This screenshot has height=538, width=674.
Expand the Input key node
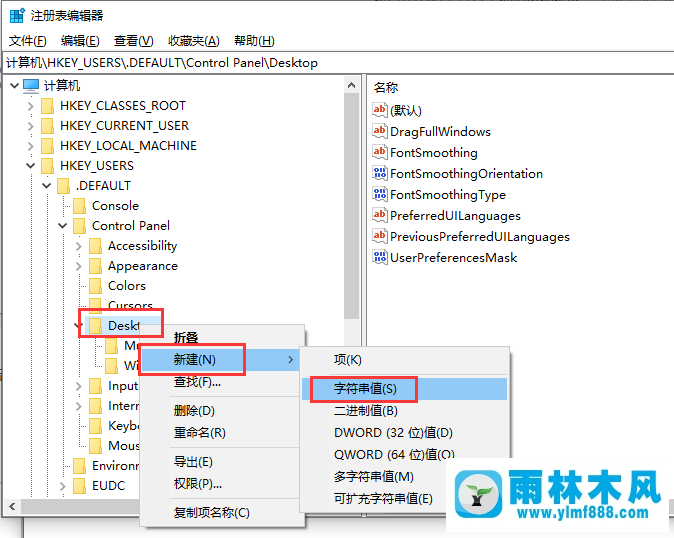coord(79,386)
